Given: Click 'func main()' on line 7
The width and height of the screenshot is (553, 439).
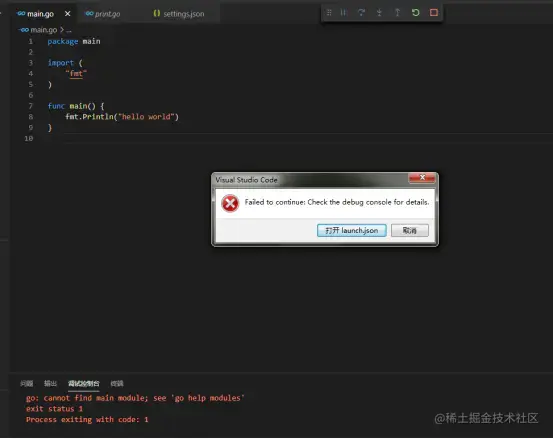Looking at the screenshot, I should tap(72, 106).
